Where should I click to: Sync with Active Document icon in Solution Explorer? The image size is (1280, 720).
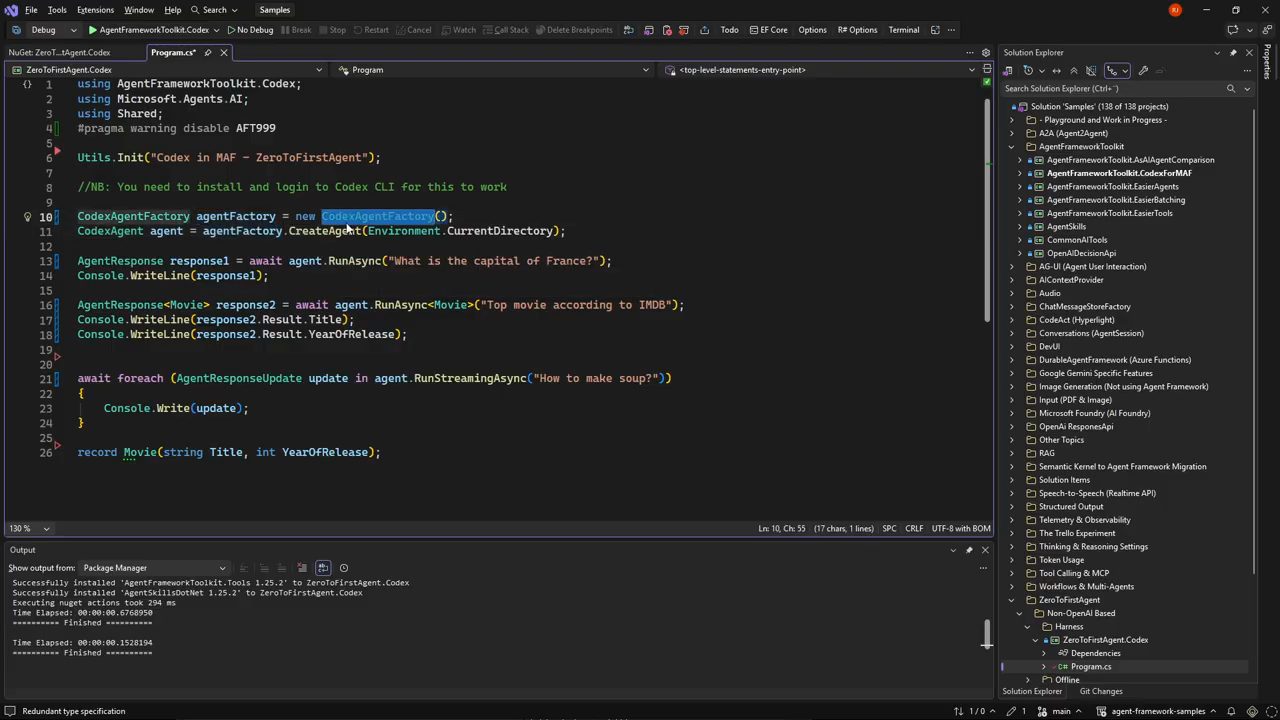point(1056,71)
